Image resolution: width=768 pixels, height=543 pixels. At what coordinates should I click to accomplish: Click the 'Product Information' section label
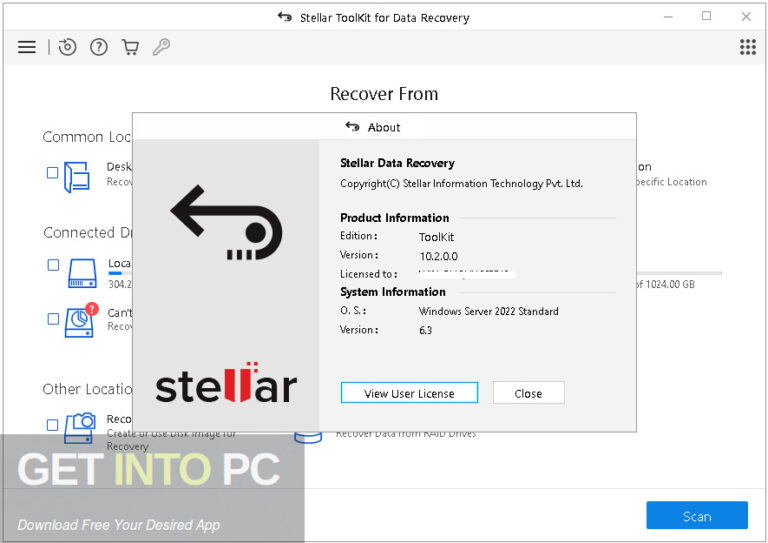pyautogui.click(x=394, y=218)
